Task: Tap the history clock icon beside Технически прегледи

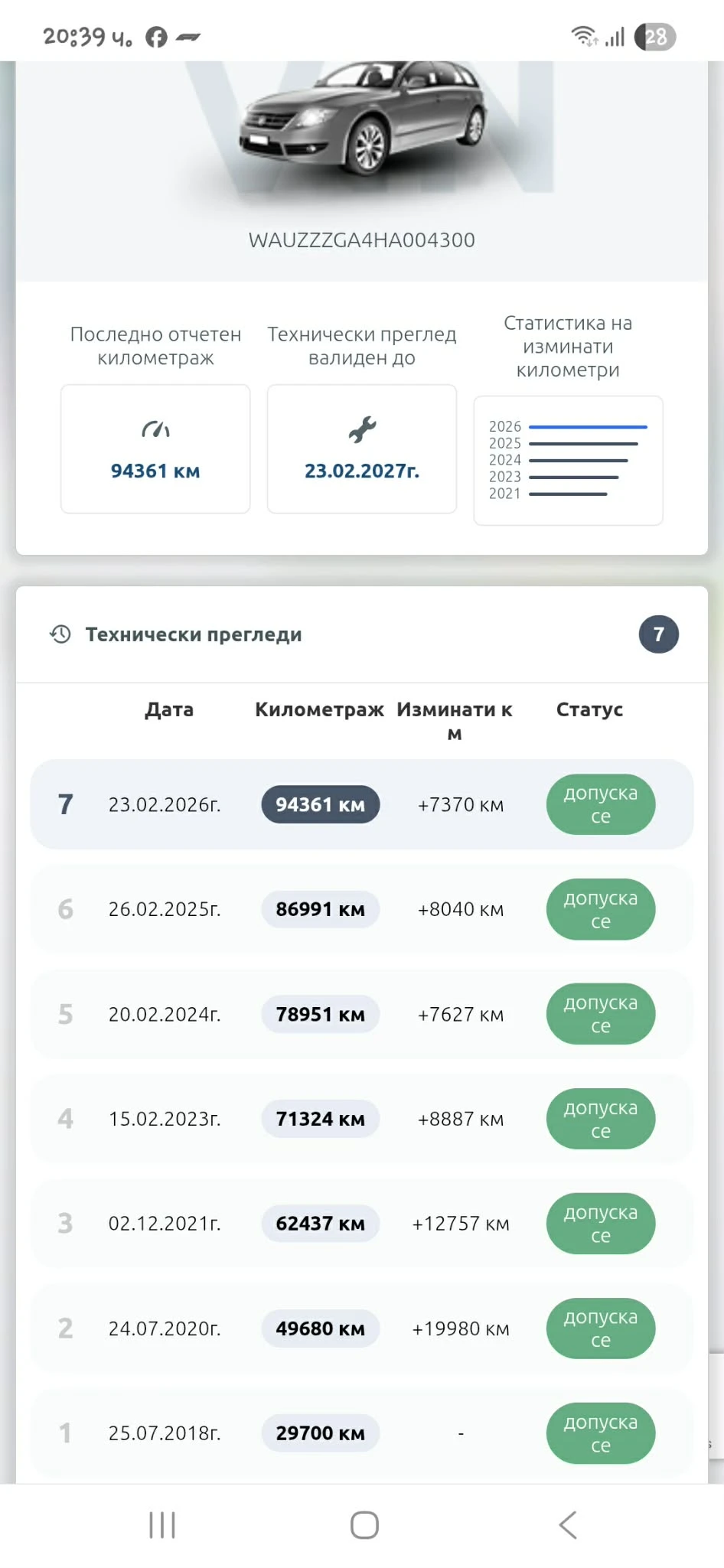Action: tap(60, 634)
